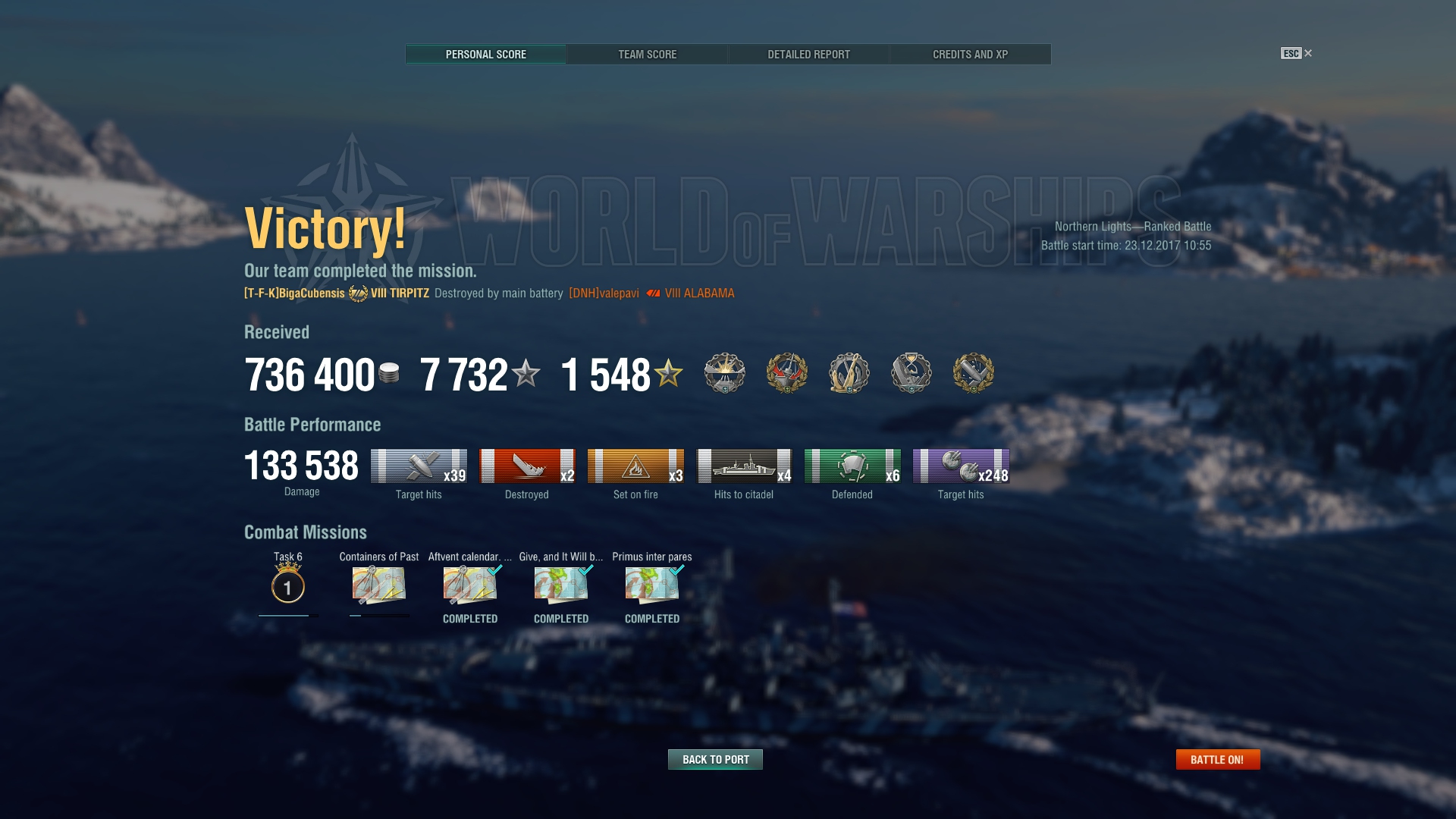Click the Set on fire x3 ribbon

pyautogui.click(x=635, y=466)
